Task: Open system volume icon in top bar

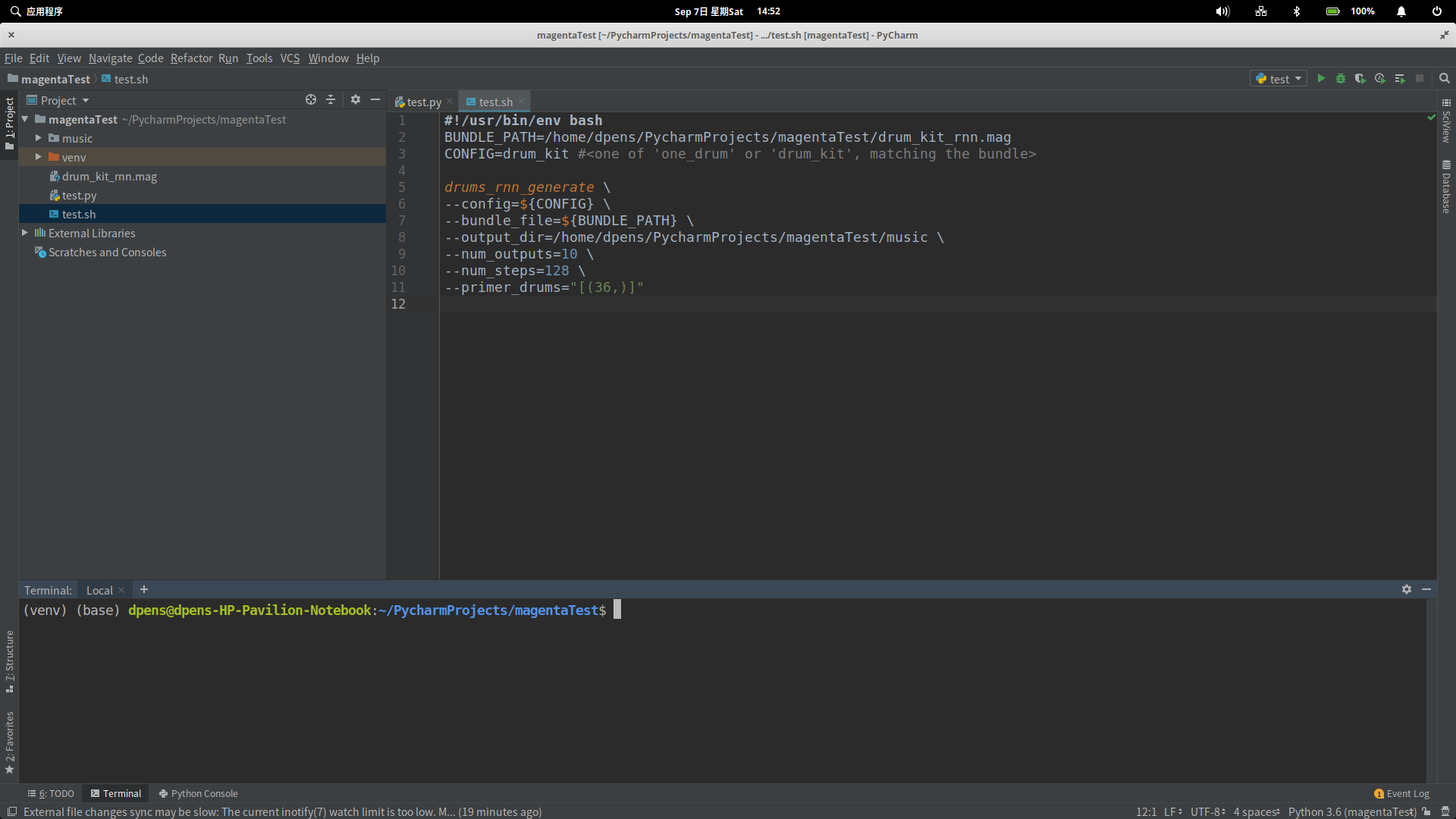Action: [1222, 11]
